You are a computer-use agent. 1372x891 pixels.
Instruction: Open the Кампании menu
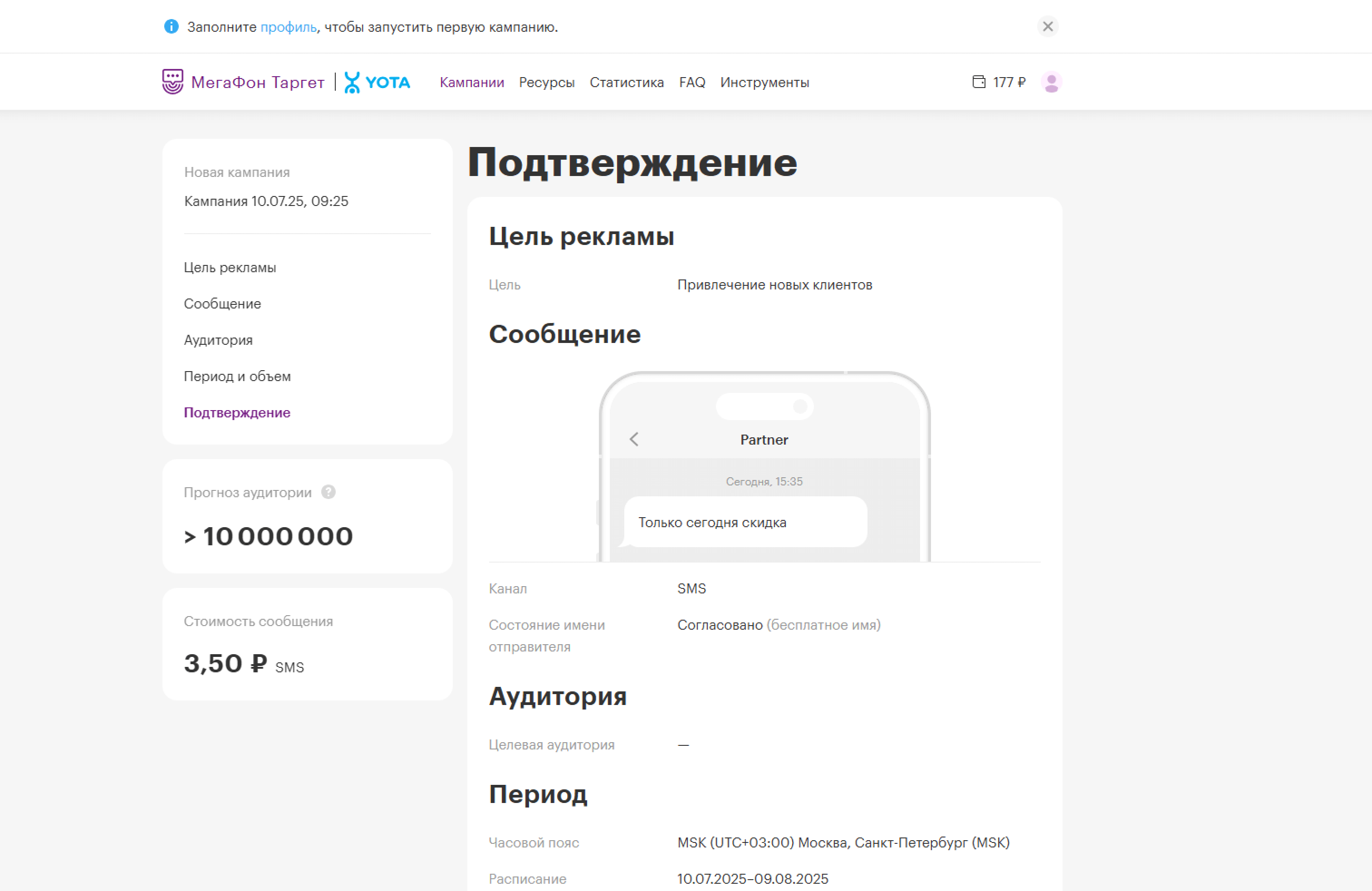(471, 82)
